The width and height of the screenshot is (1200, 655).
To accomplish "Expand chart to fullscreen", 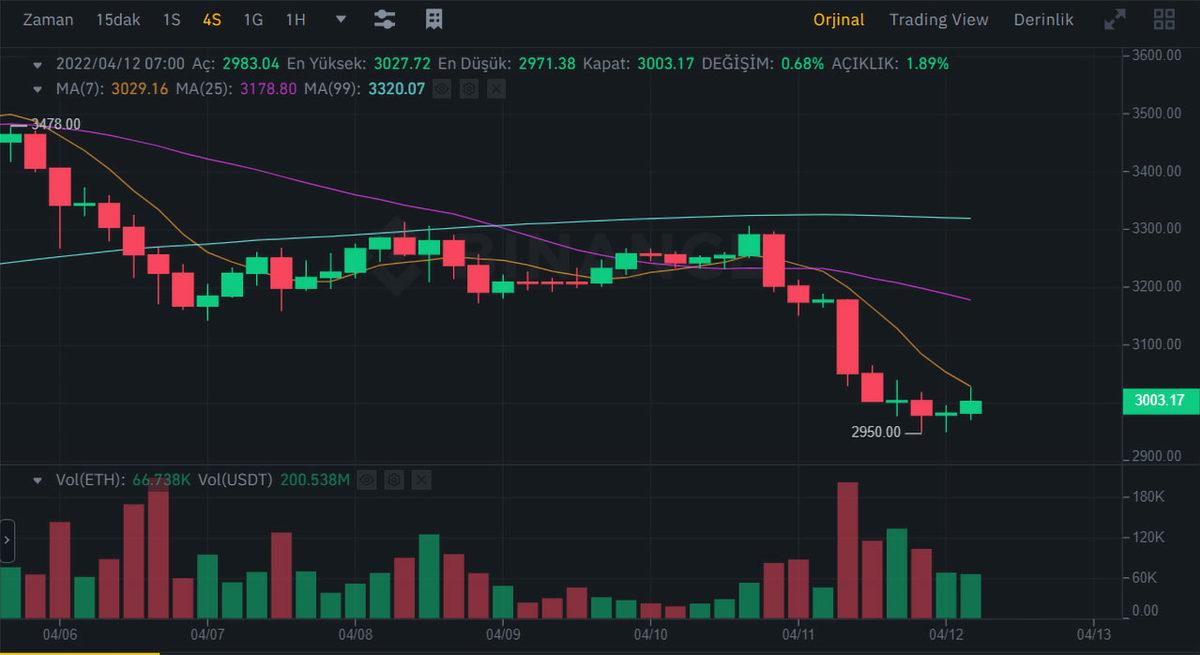I will (1115, 19).
